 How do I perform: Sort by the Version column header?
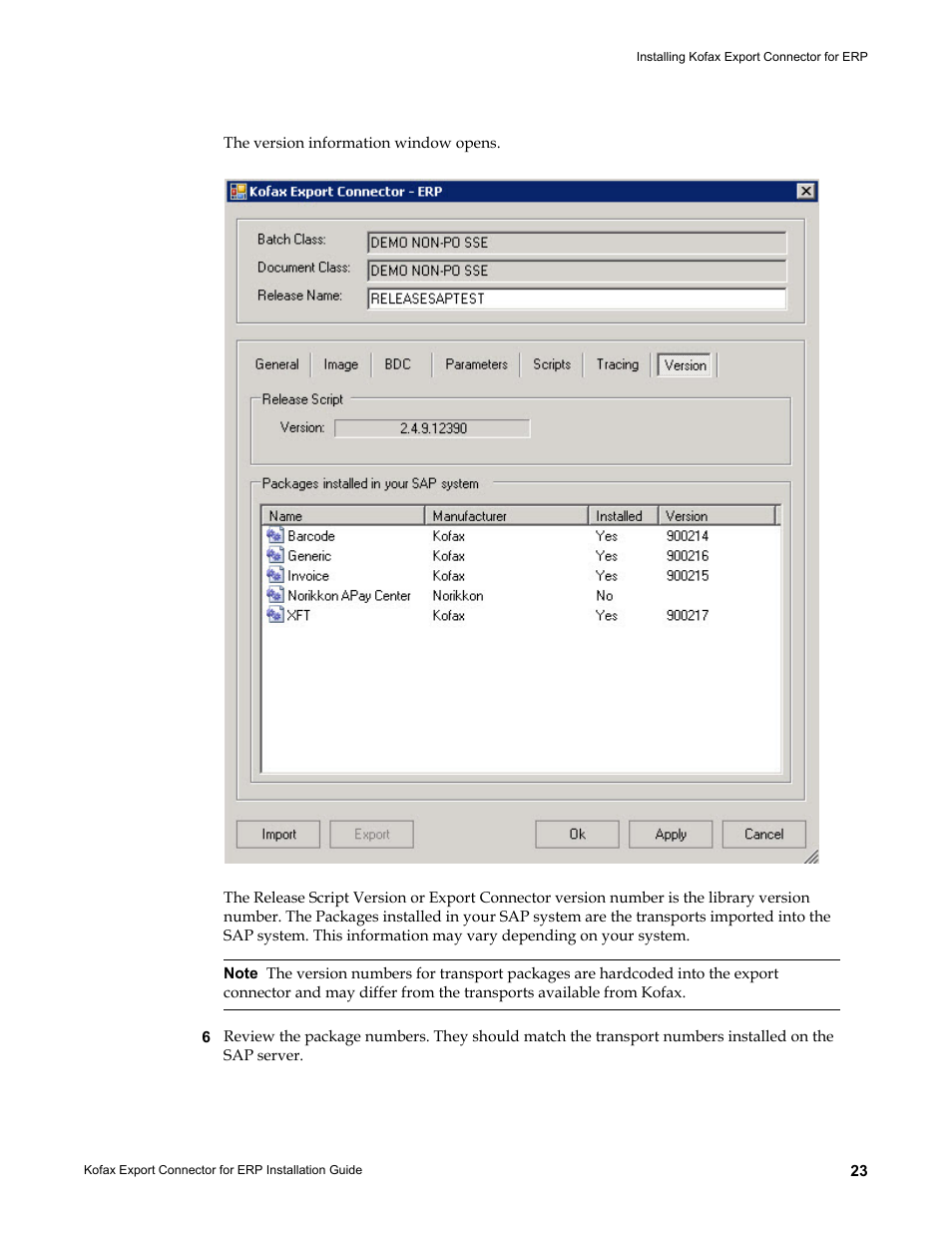pyautogui.click(x=716, y=516)
